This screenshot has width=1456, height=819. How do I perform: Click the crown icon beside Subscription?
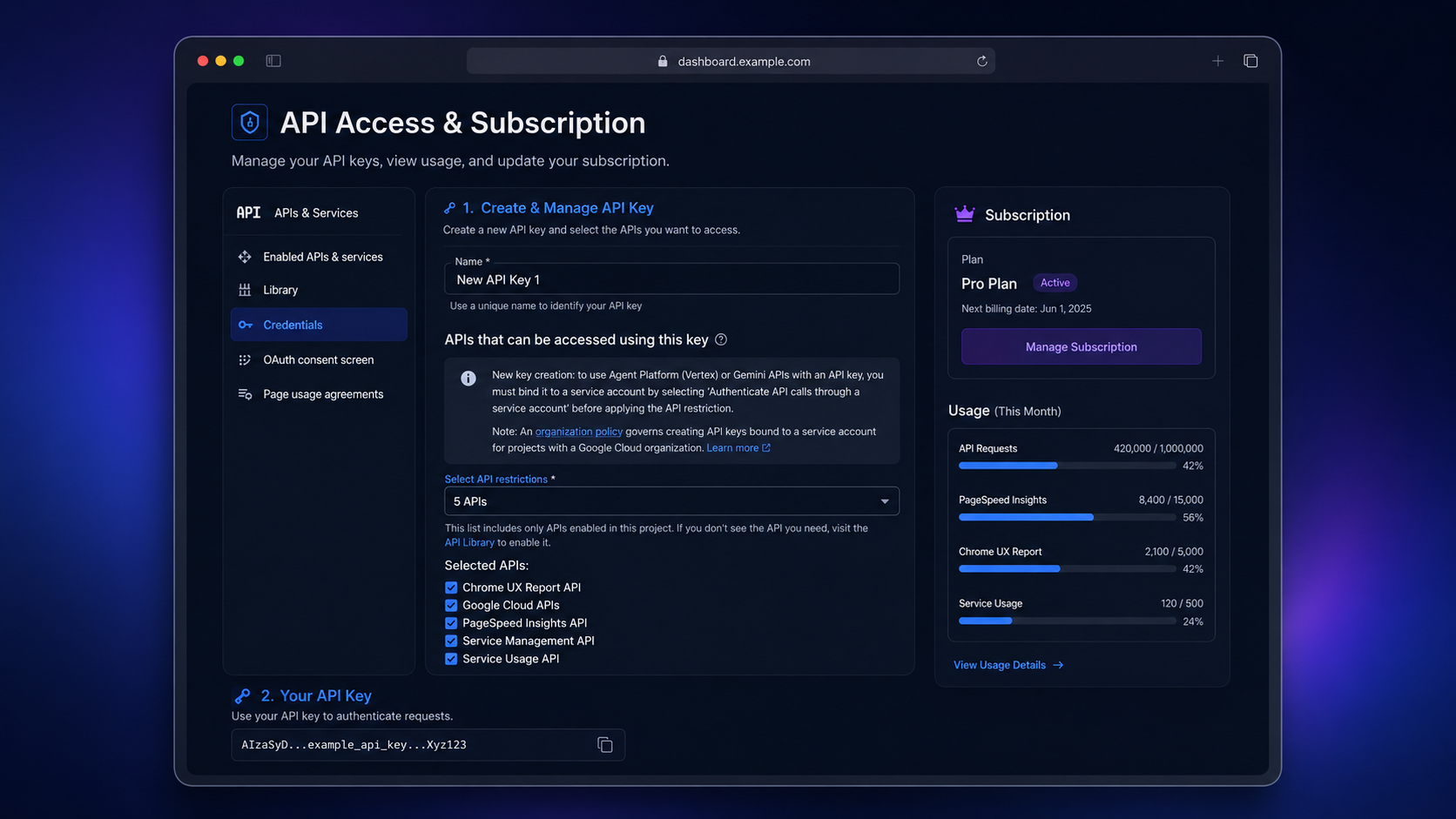click(x=964, y=214)
